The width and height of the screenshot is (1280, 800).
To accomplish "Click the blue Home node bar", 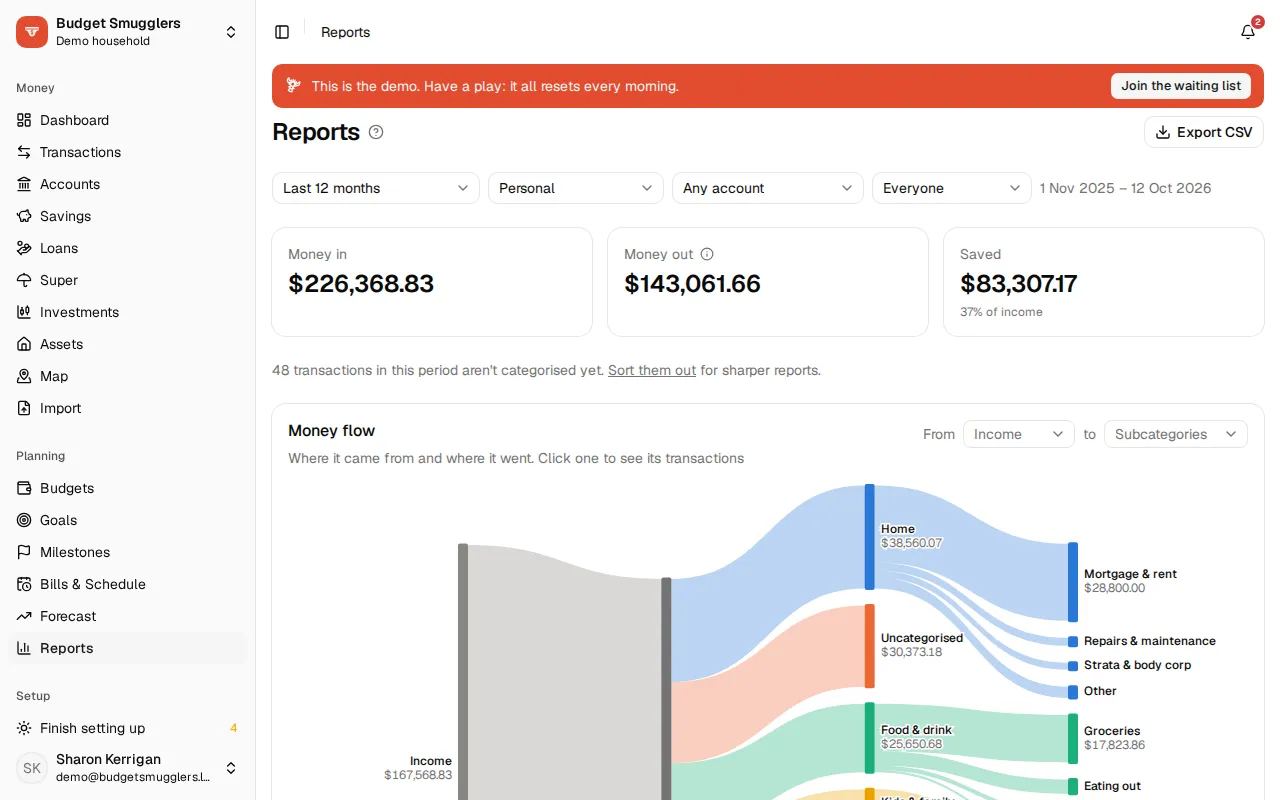I will [x=870, y=537].
